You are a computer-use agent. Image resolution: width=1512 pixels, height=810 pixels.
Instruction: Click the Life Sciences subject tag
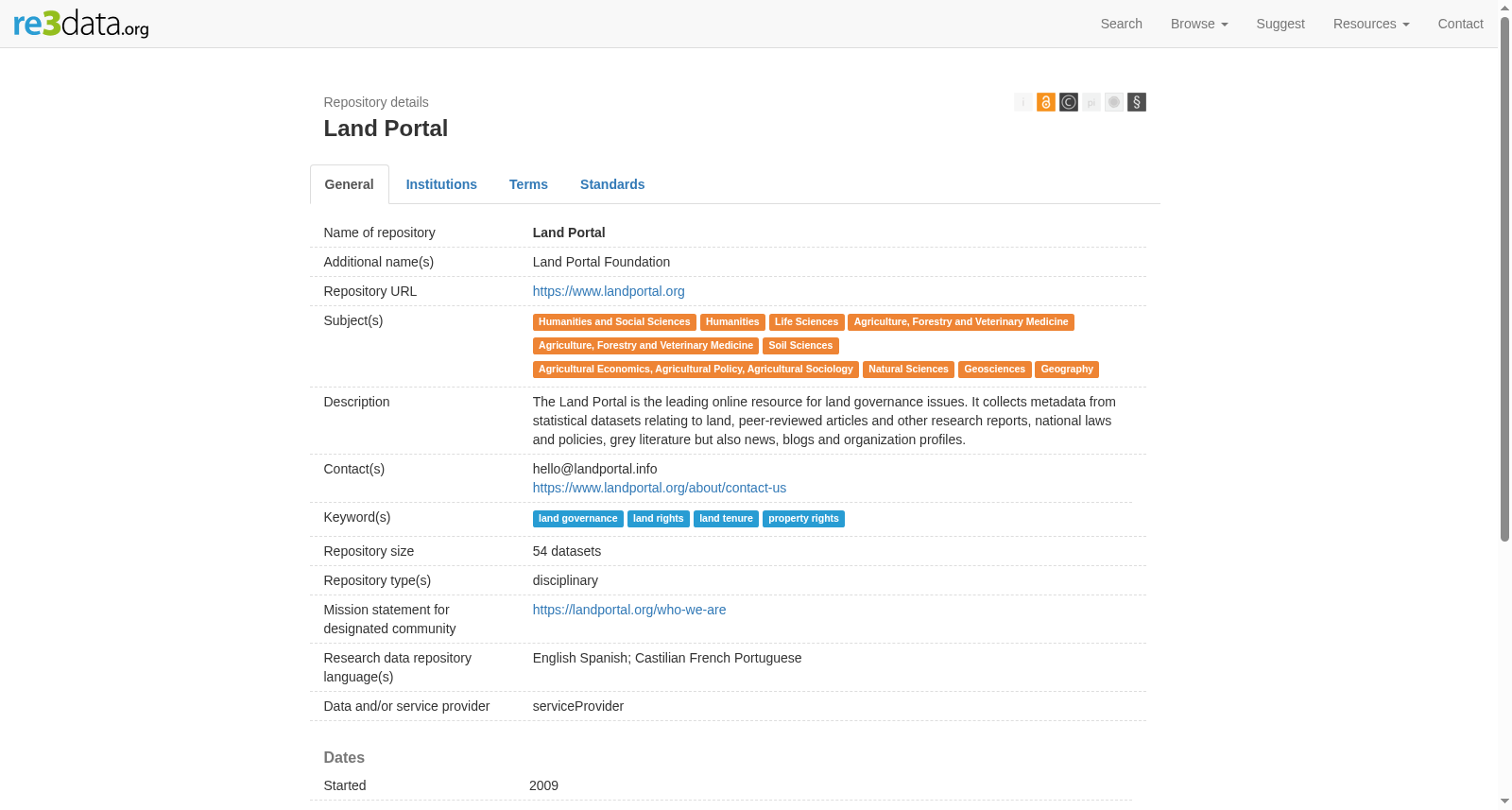click(x=806, y=322)
